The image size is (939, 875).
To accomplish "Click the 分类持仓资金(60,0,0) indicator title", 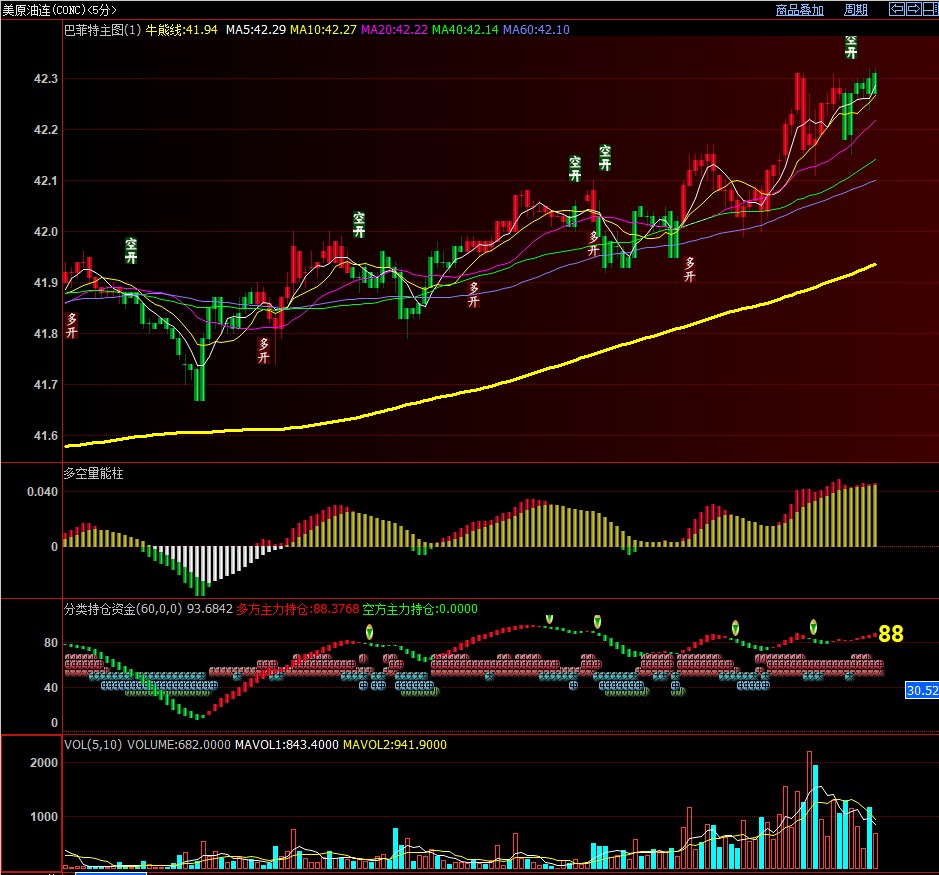I will (122, 608).
